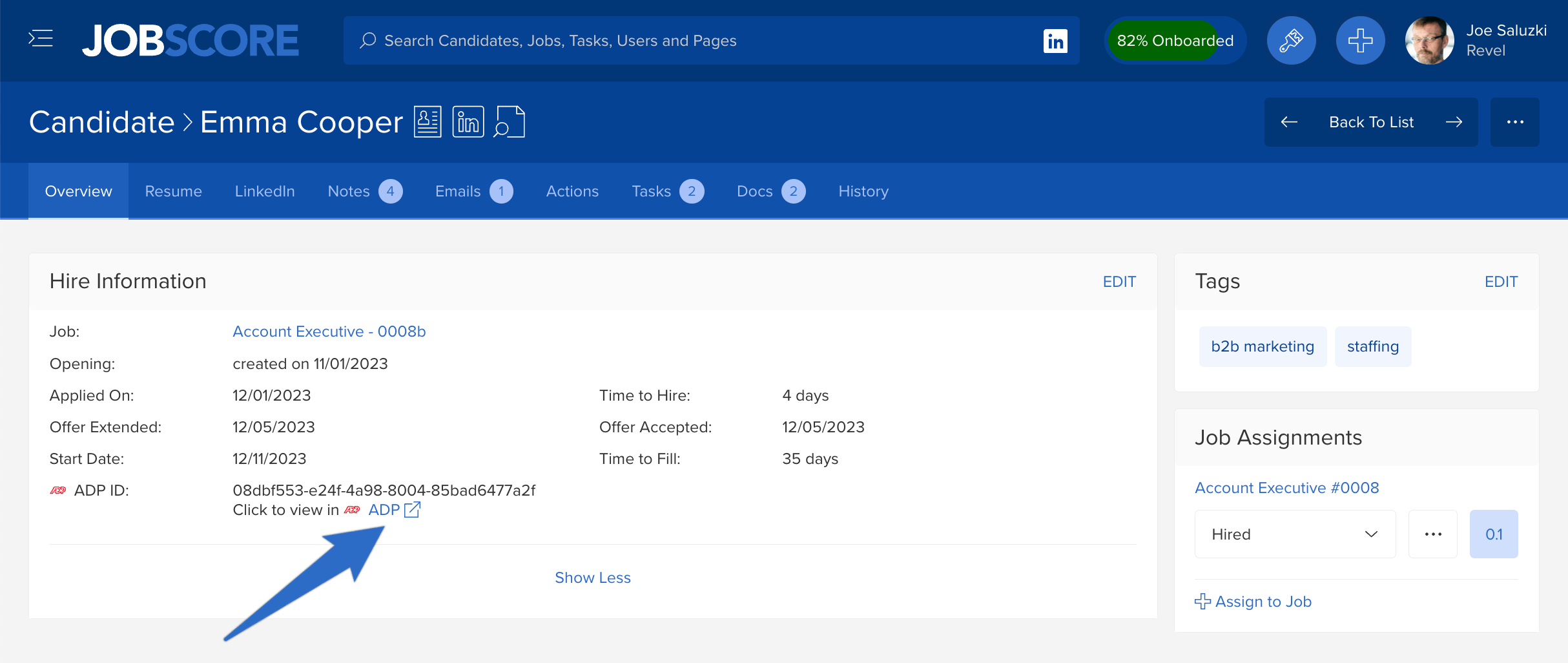This screenshot has width=1568, height=663.
Task: Open Account Executive #0008 assignment link
Action: point(1287,488)
